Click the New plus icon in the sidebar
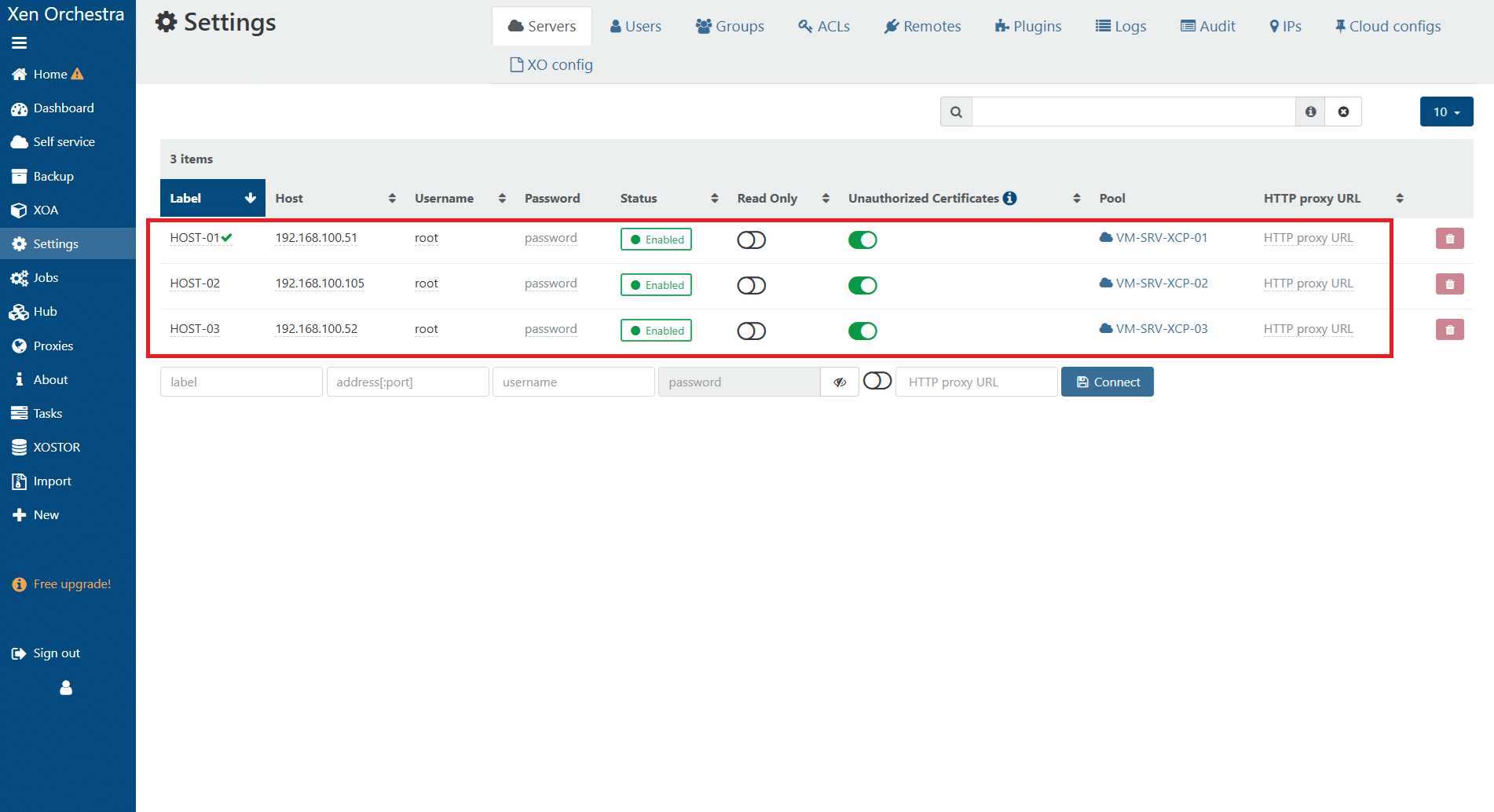1494x812 pixels. pos(20,515)
